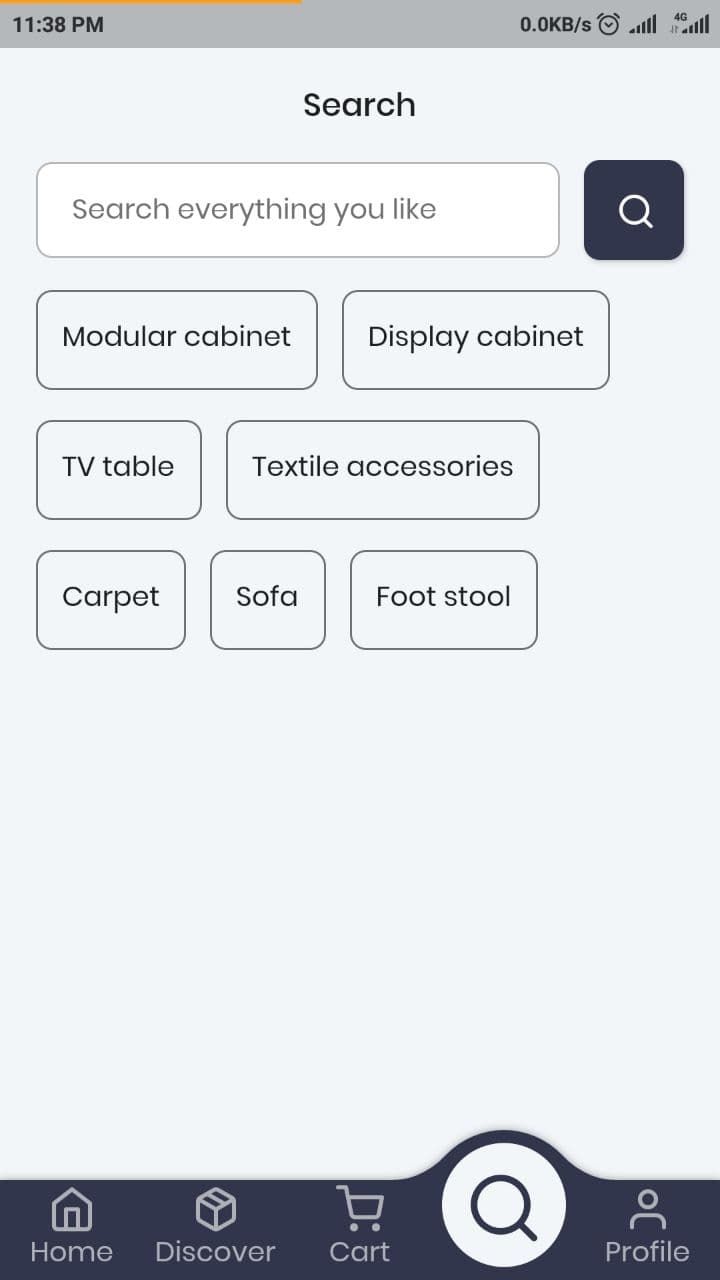This screenshot has width=720, height=1280.
Task: Tap the alarm clock status icon
Action: click(608, 25)
